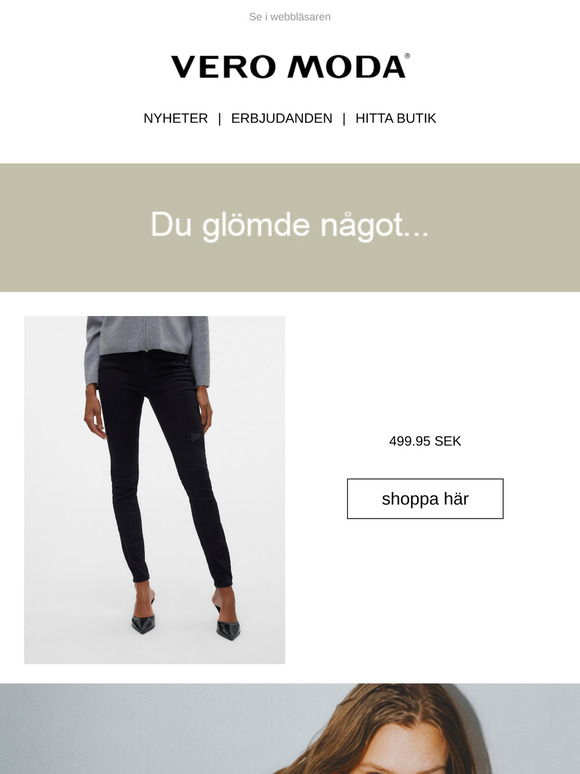Click the 499.95 SEK price text
580x774 pixels.
(x=425, y=441)
